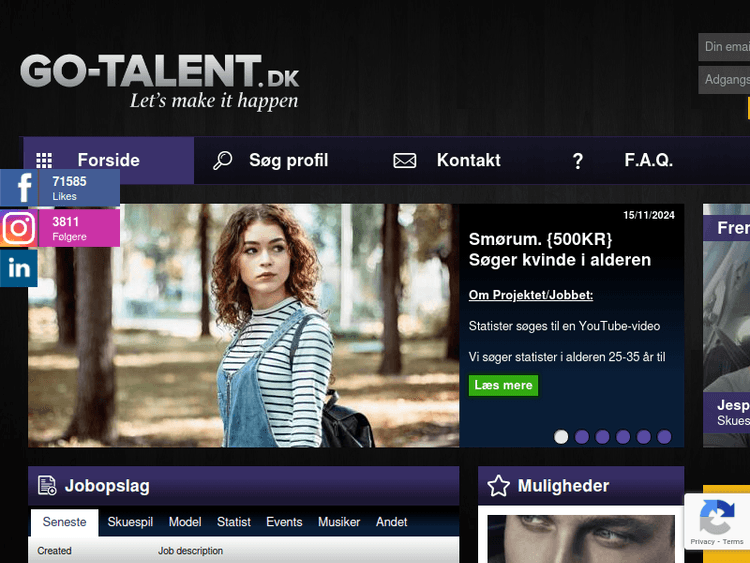Open the Om Projektet/Jobbet link
The height and width of the screenshot is (563, 750).
click(530, 295)
